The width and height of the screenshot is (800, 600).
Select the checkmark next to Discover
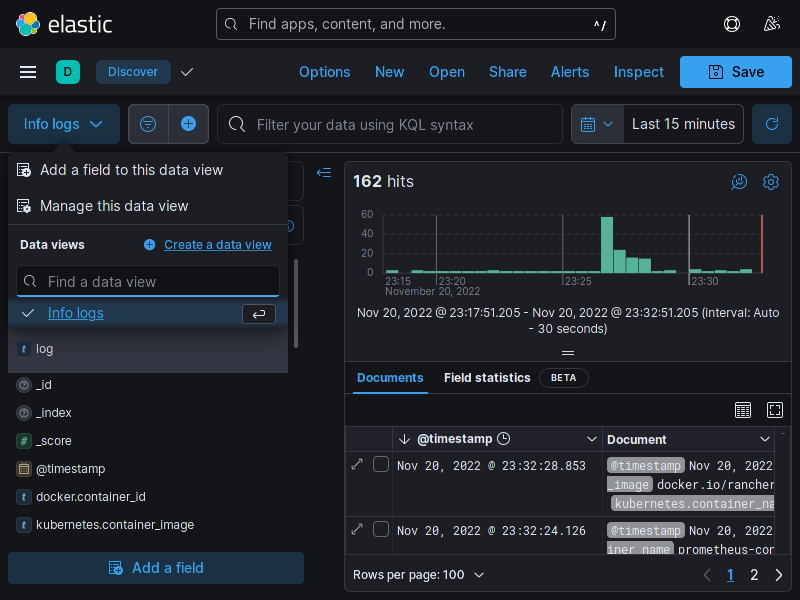tap(186, 72)
